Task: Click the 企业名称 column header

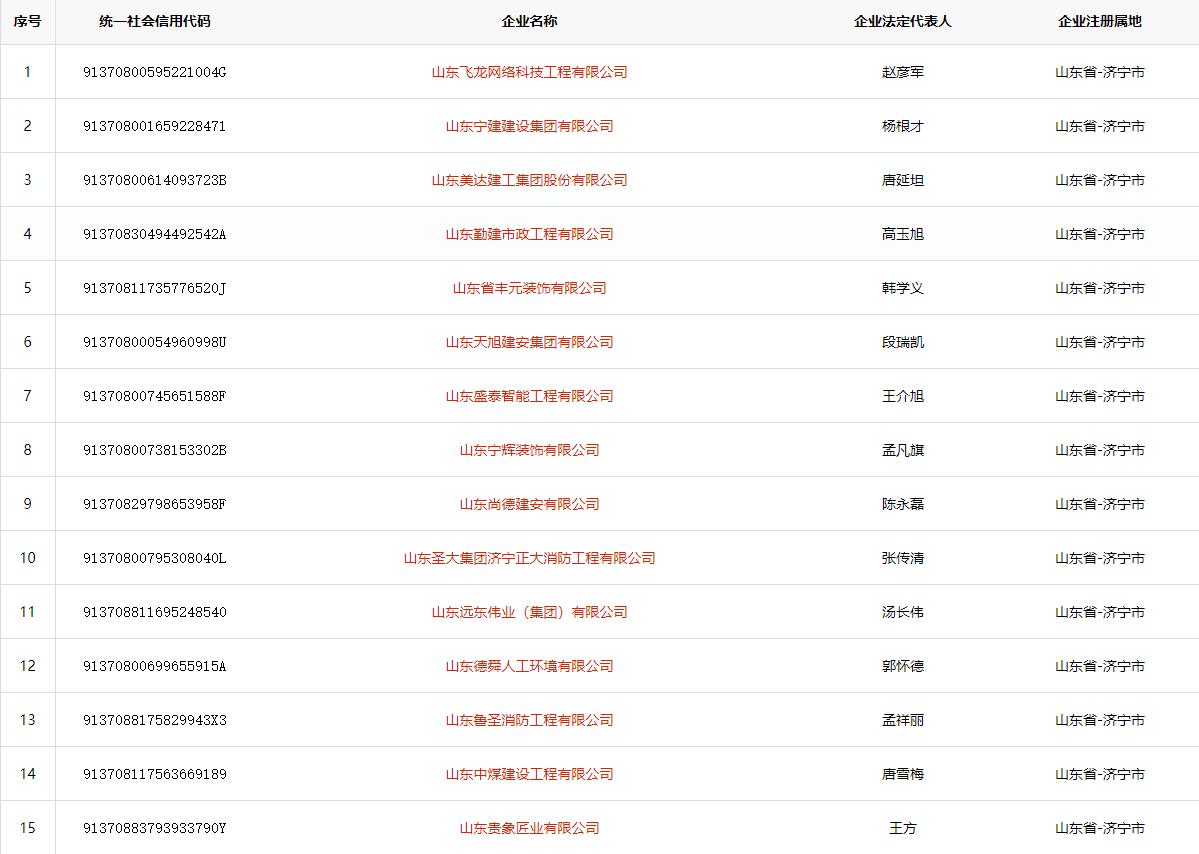Action: 529,21
